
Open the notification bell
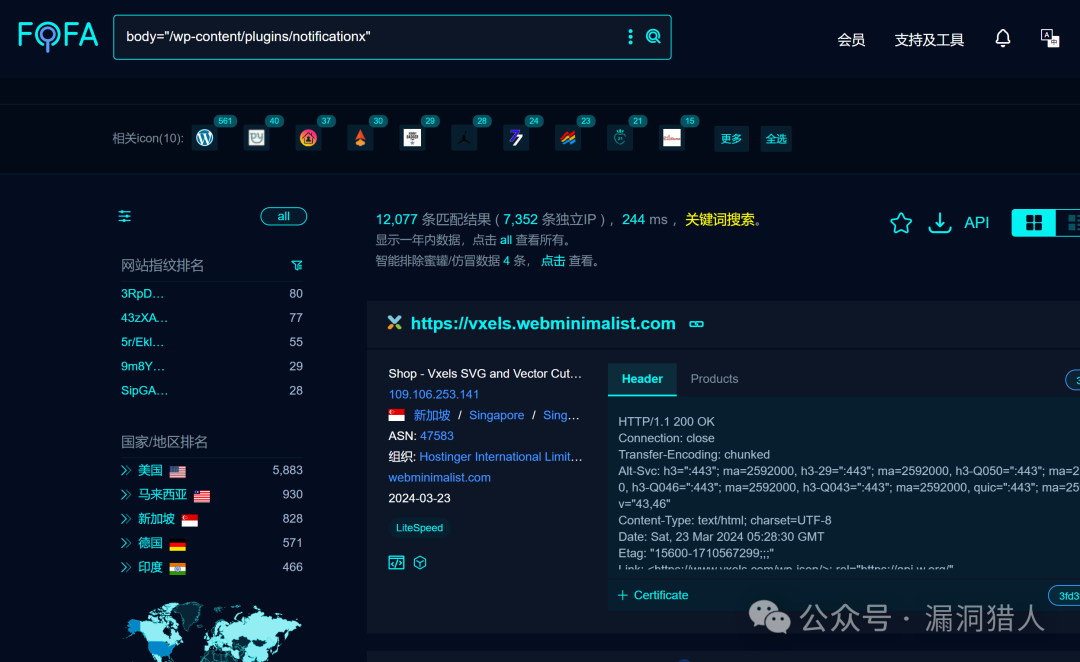click(x=1003, y=39)
